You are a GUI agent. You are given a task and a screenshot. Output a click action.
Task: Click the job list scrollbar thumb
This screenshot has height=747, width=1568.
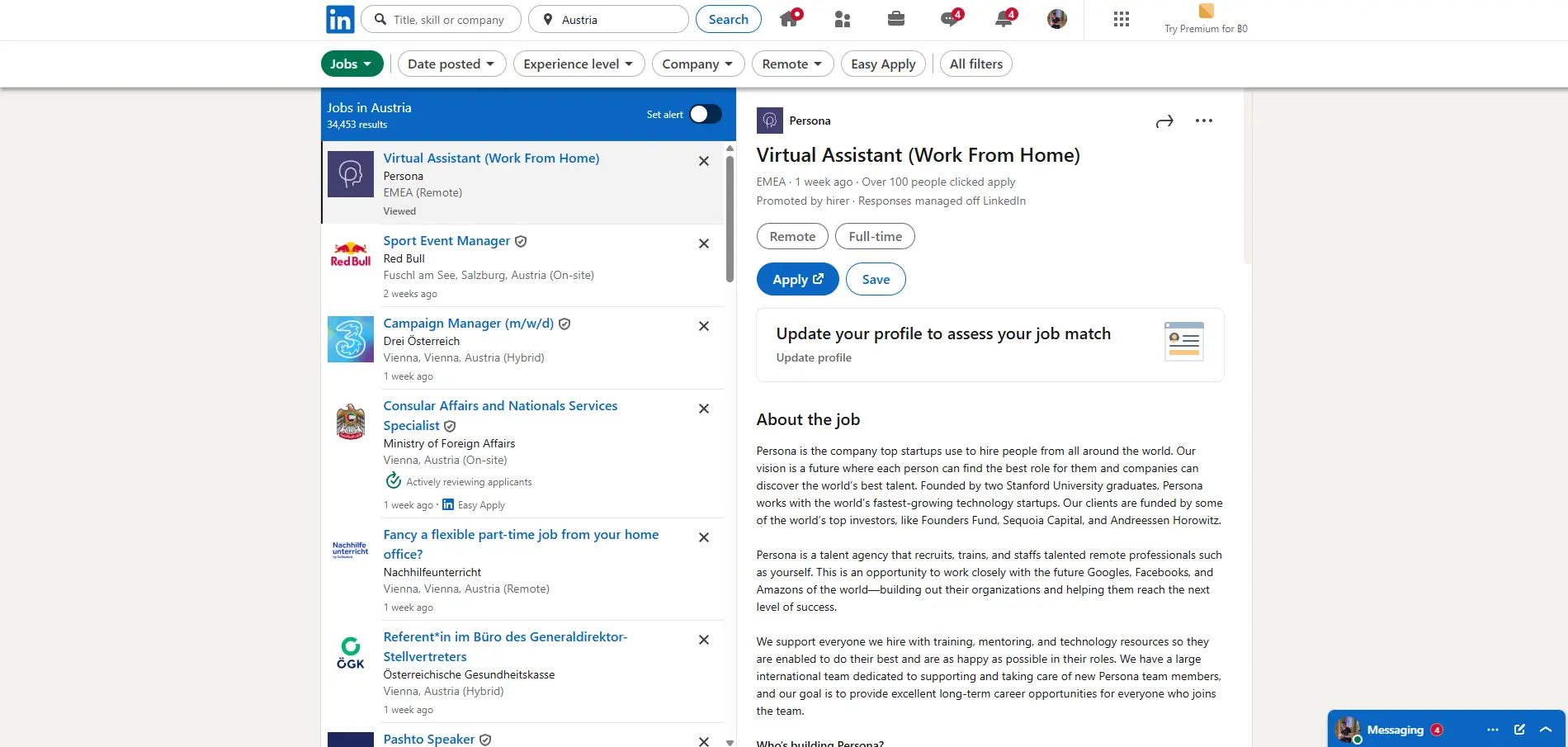click(730, 219)
